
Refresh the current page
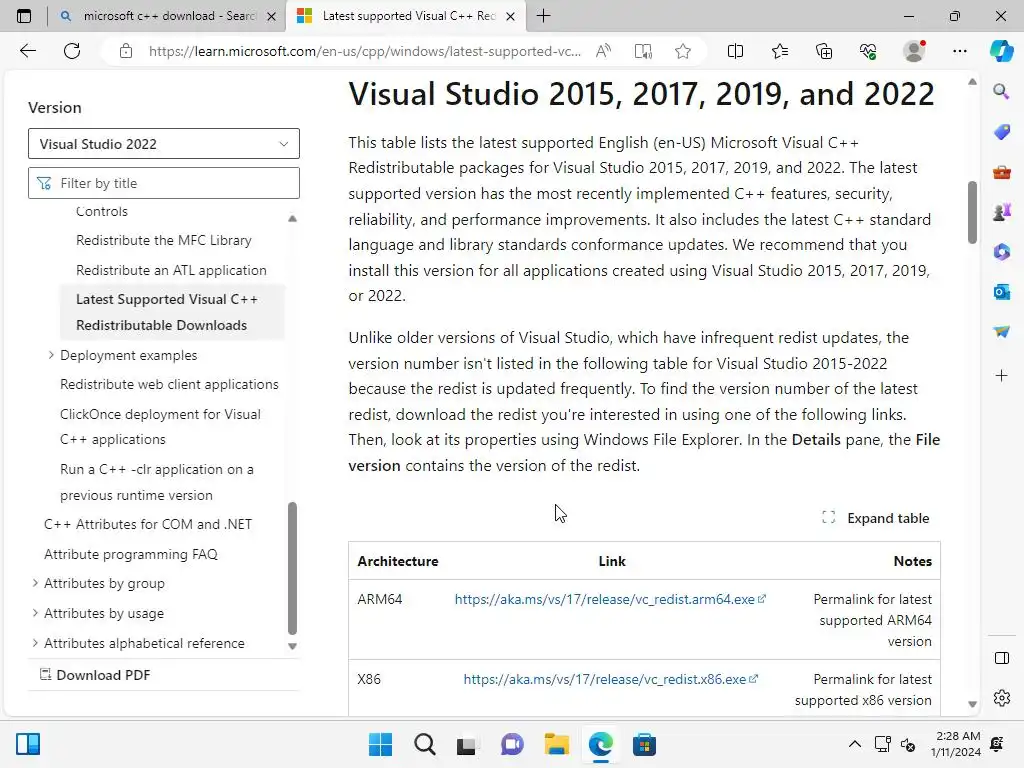[x=72, y=51]
